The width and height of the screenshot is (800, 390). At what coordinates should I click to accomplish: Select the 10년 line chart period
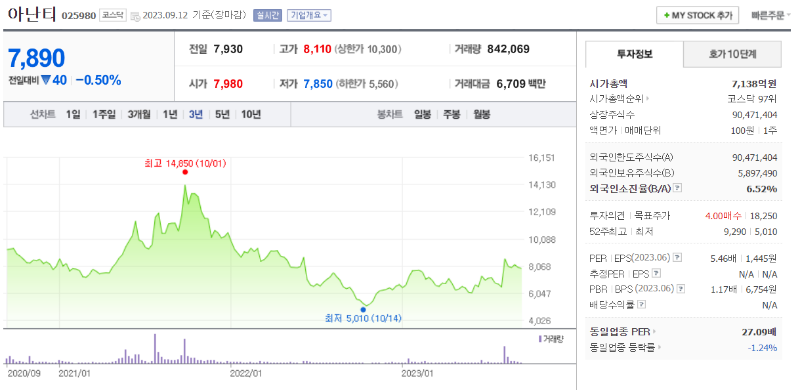[251, 114]
